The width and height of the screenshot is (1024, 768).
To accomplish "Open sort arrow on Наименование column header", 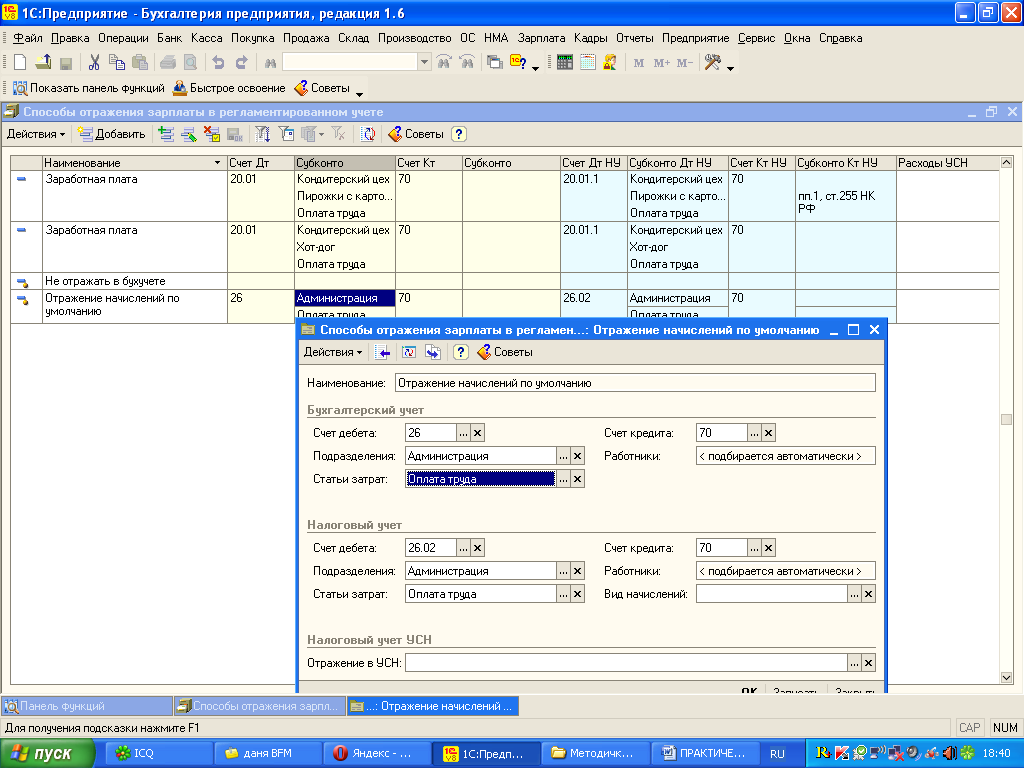I will (217, 163).
